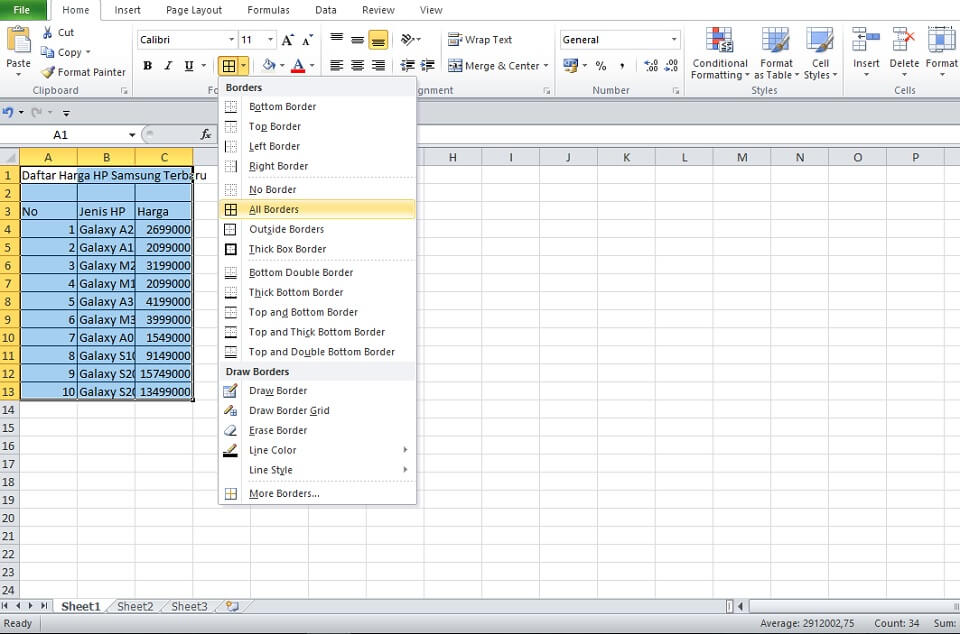Expand Line Color submenu
960x634 pixels.
tap(317, 450)
